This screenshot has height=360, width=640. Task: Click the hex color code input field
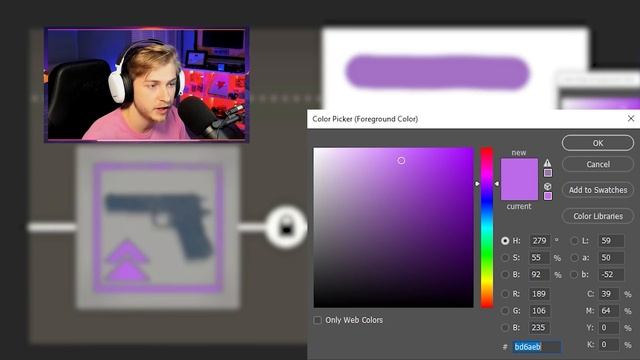tap(537, 347)
